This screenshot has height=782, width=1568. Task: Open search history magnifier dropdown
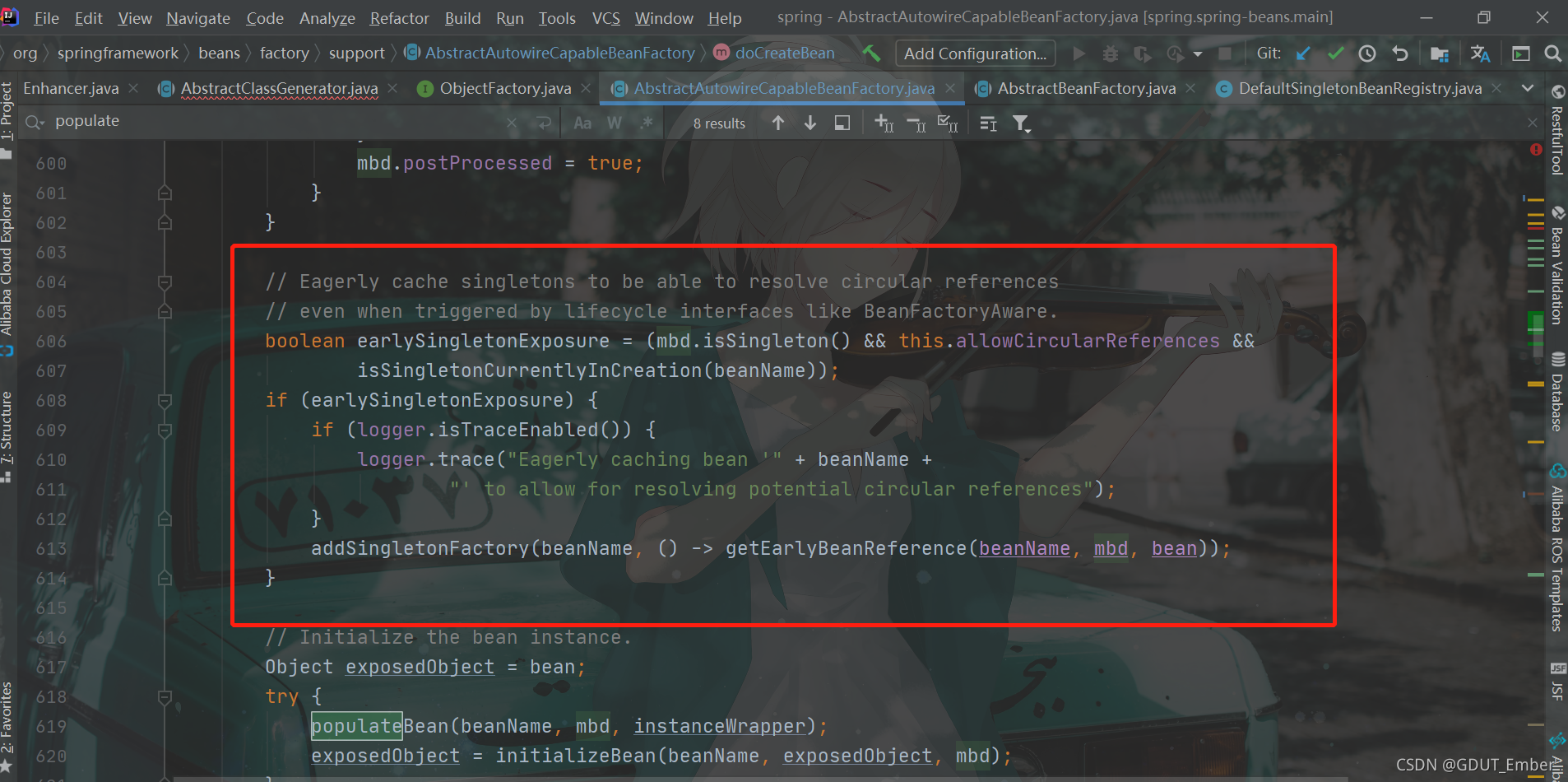[x=35, y=123]
